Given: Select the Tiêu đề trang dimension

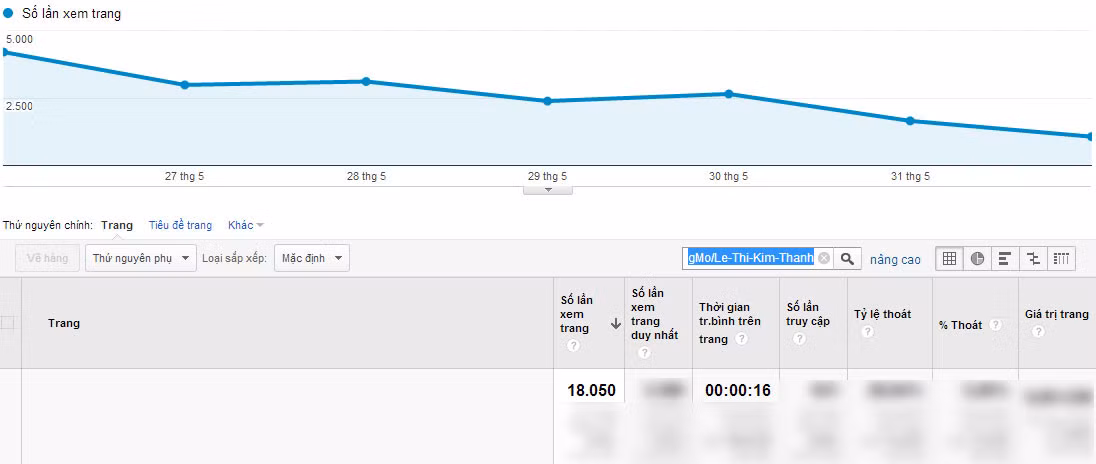Looking at the screenshot, I should click(x=180, y=225).
